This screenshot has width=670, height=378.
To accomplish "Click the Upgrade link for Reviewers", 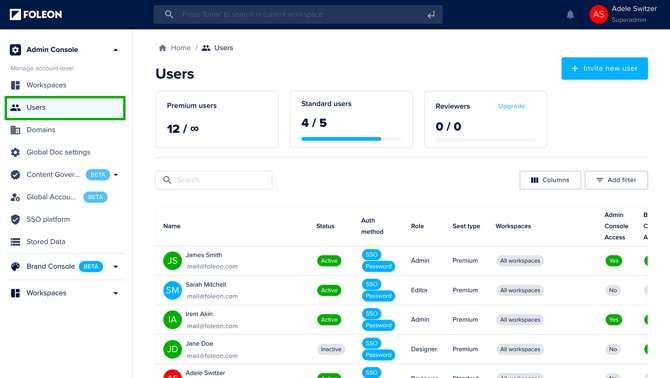I will (x=511, y=106).
